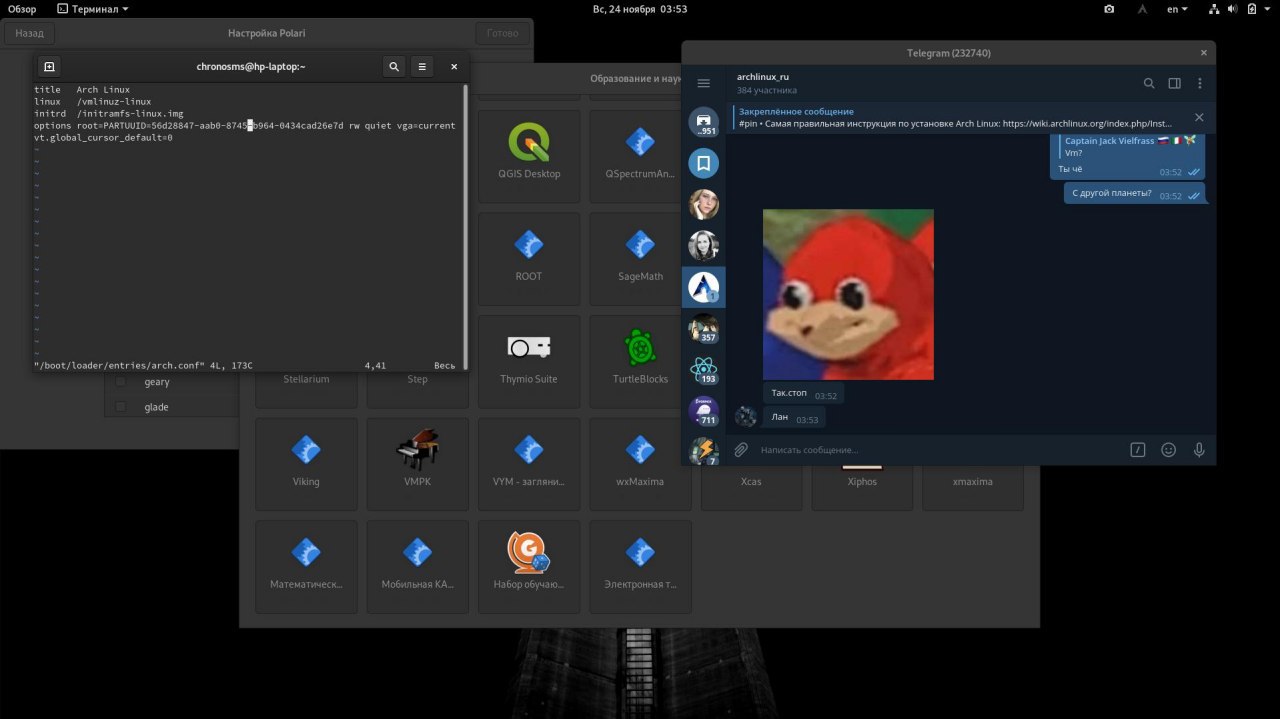Start recording a voice message
Viewport: 1280px width, 719px height.
[1199, 450]
